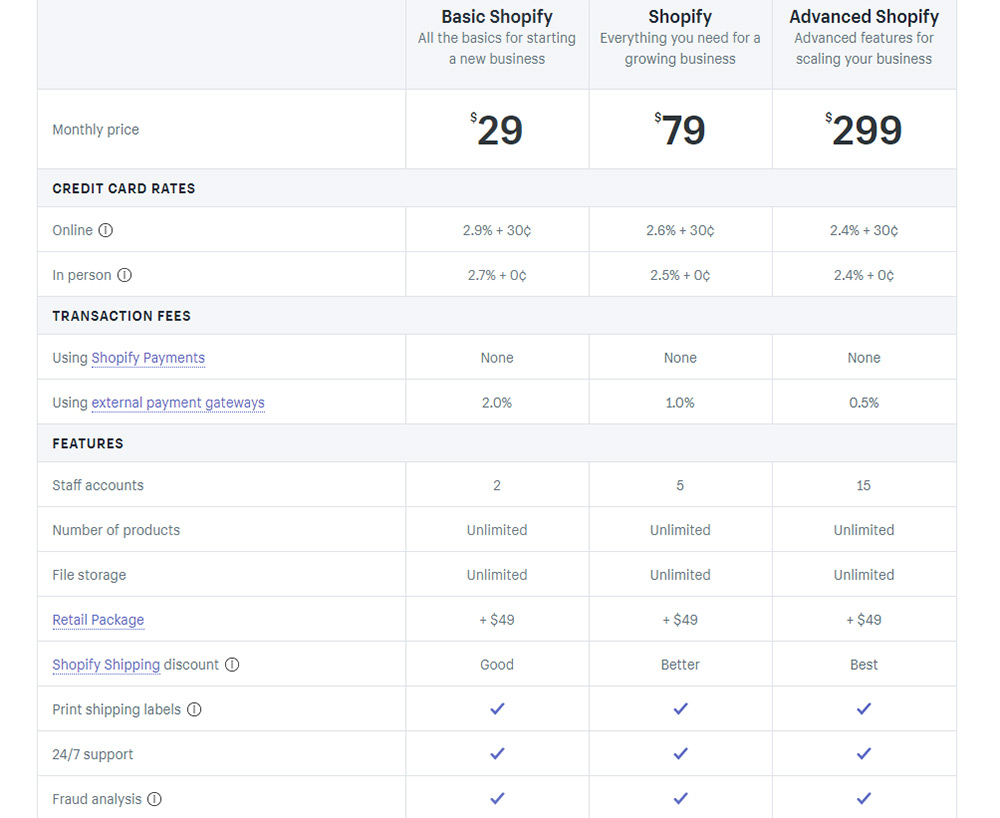This screenshot has height=818, width=1000.
Task: Click the Advanced Shopify Print shipping labels checkmark
Action: coord(864,709)
